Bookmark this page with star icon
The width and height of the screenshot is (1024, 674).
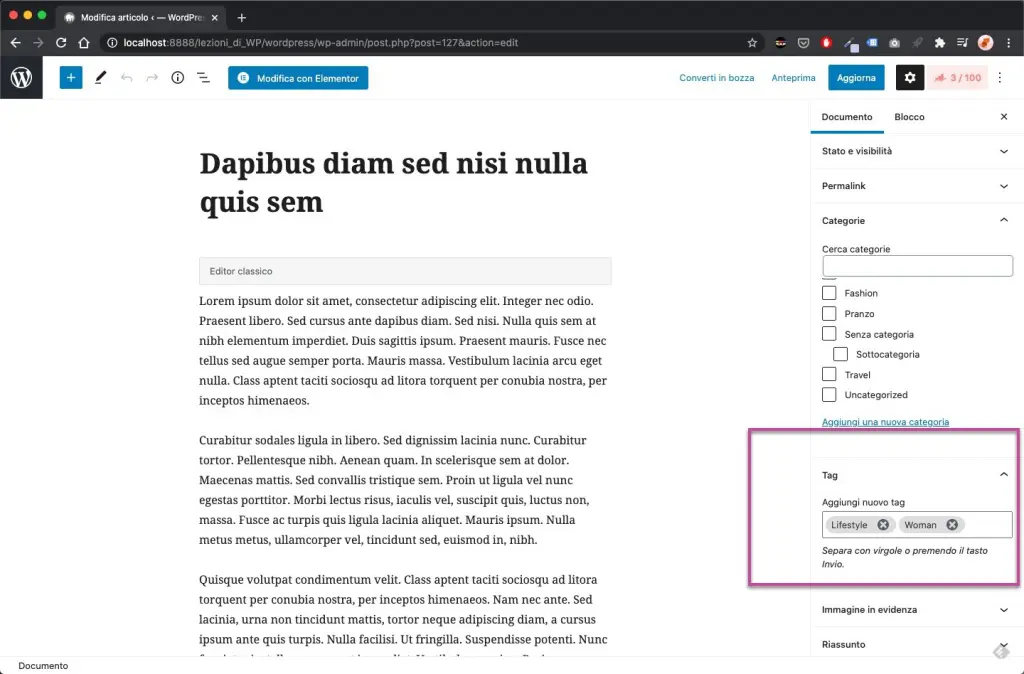click(x=752, y=42)
